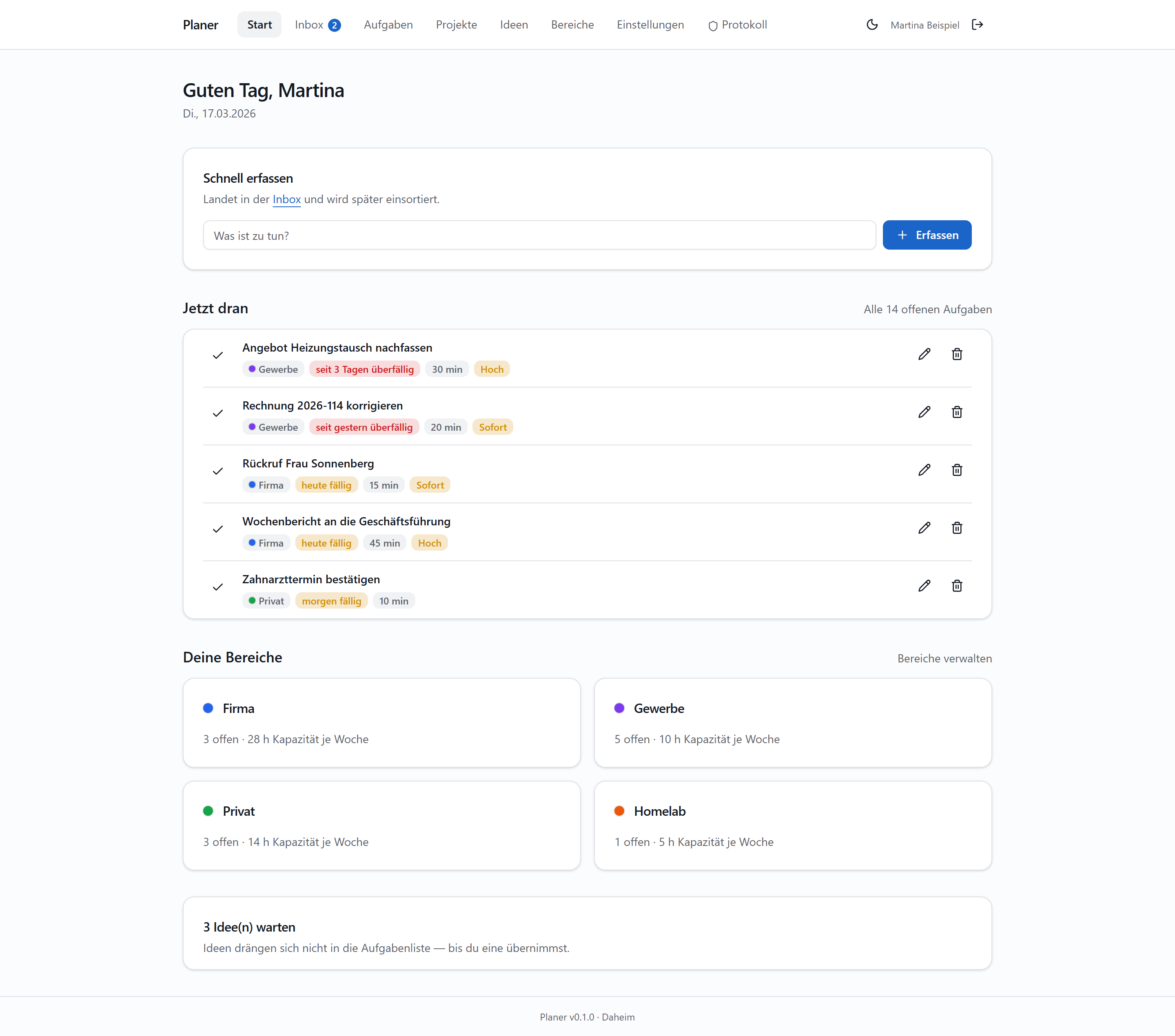
Task: Mark Rechnung 2026-114 korrigieren as done
Action: click(218, 414)
